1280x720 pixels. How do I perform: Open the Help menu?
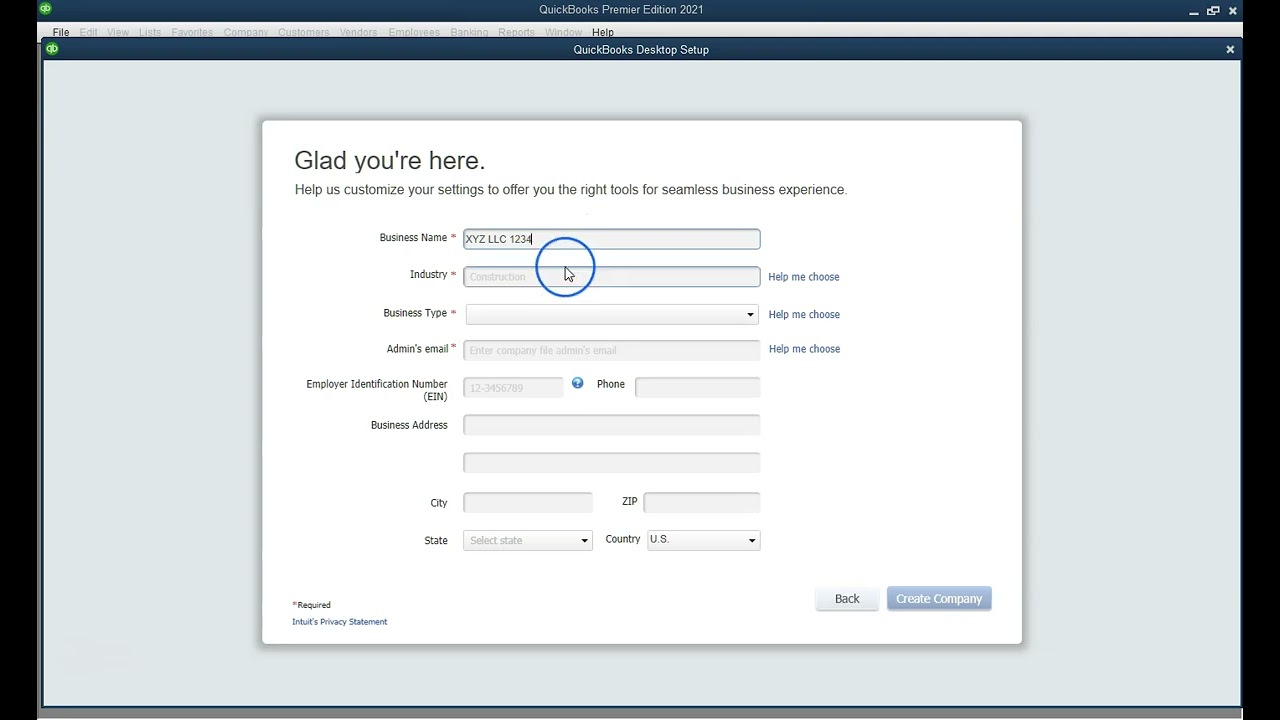pos(603,32)
